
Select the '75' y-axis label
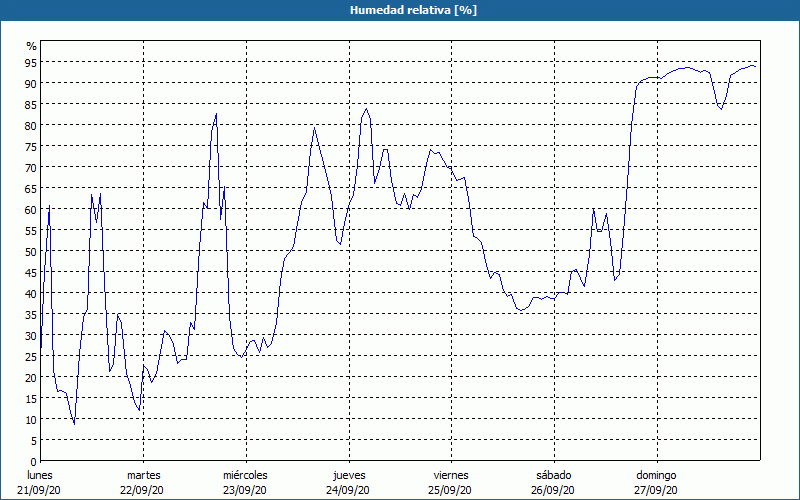31,147
